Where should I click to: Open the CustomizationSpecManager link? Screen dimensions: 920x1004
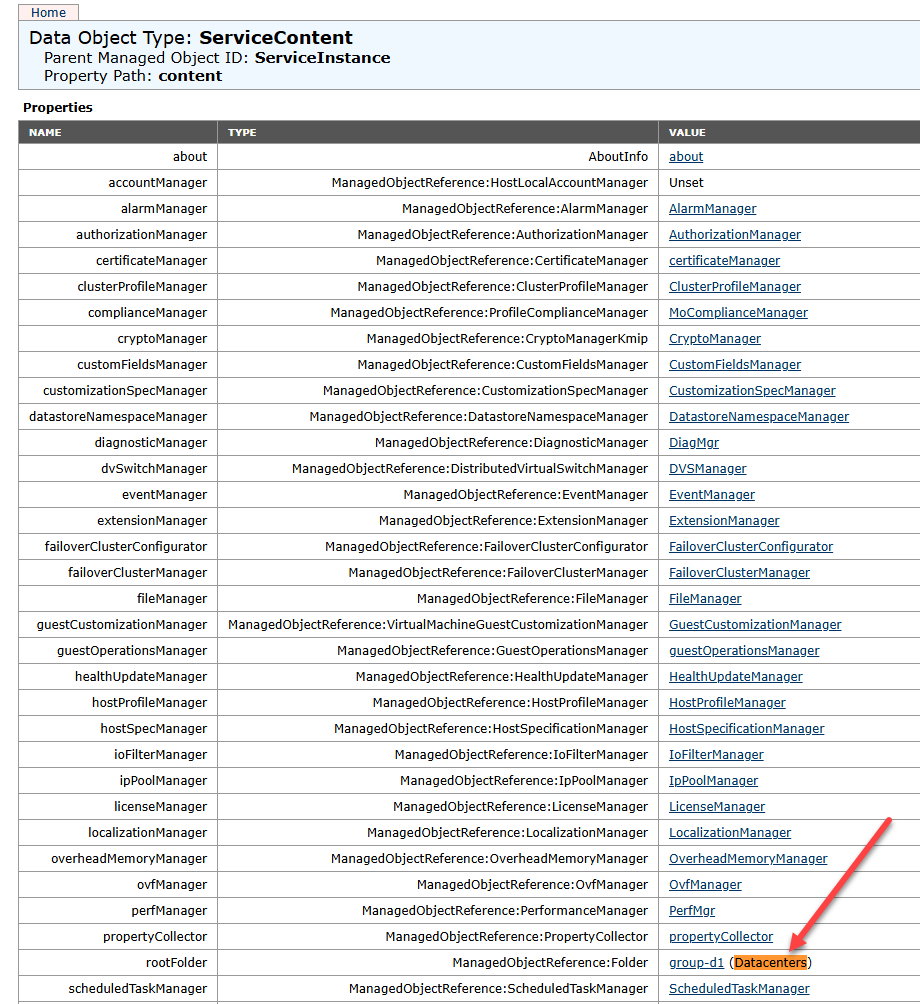pyautogui.click(x=752, y=391)
